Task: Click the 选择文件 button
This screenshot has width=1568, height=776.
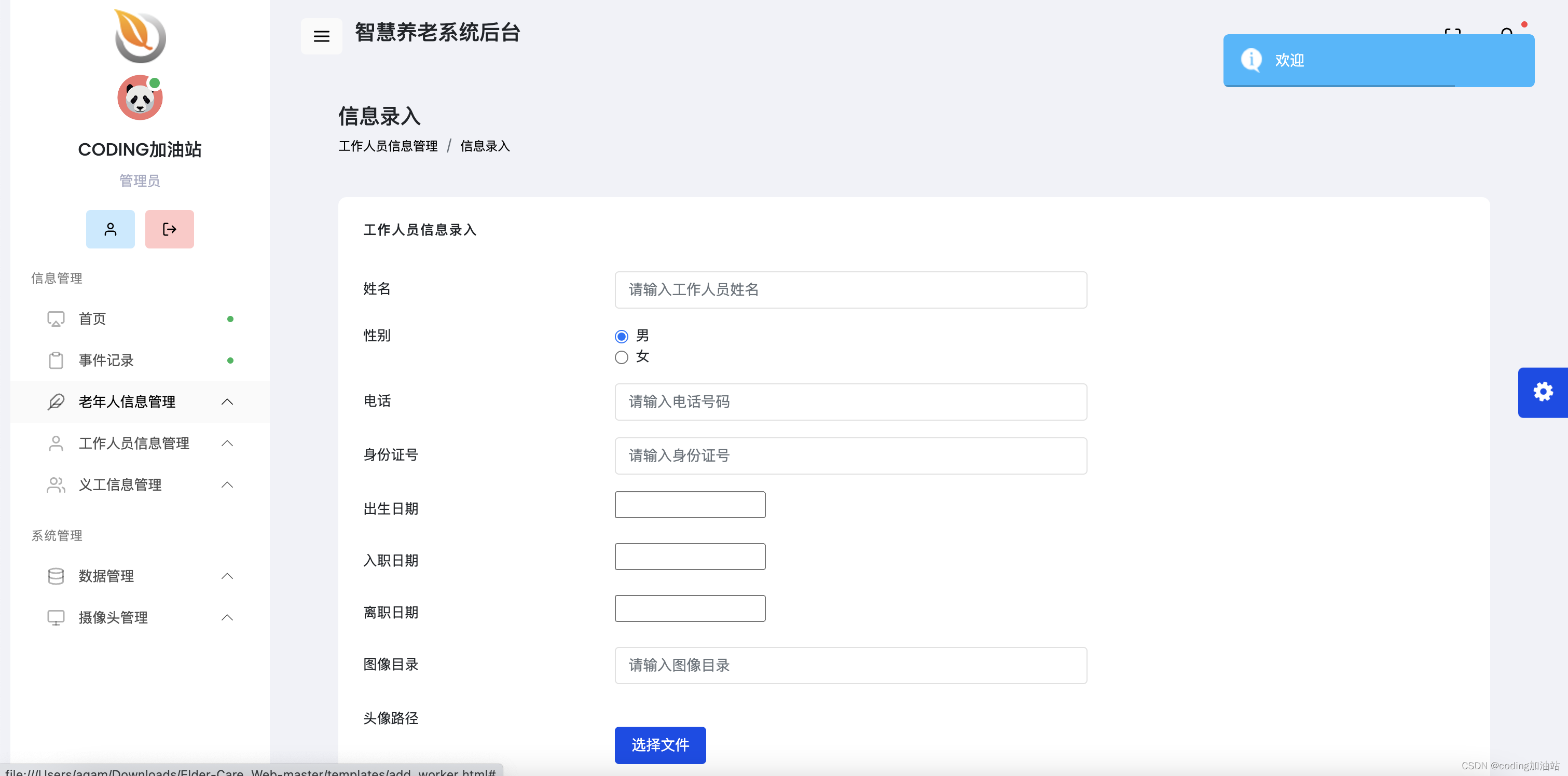Action: (660, 745)
